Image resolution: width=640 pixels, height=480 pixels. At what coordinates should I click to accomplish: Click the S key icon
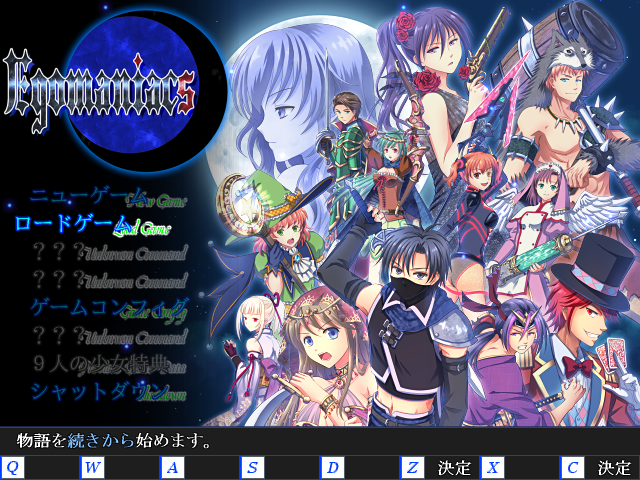(253, 467)
